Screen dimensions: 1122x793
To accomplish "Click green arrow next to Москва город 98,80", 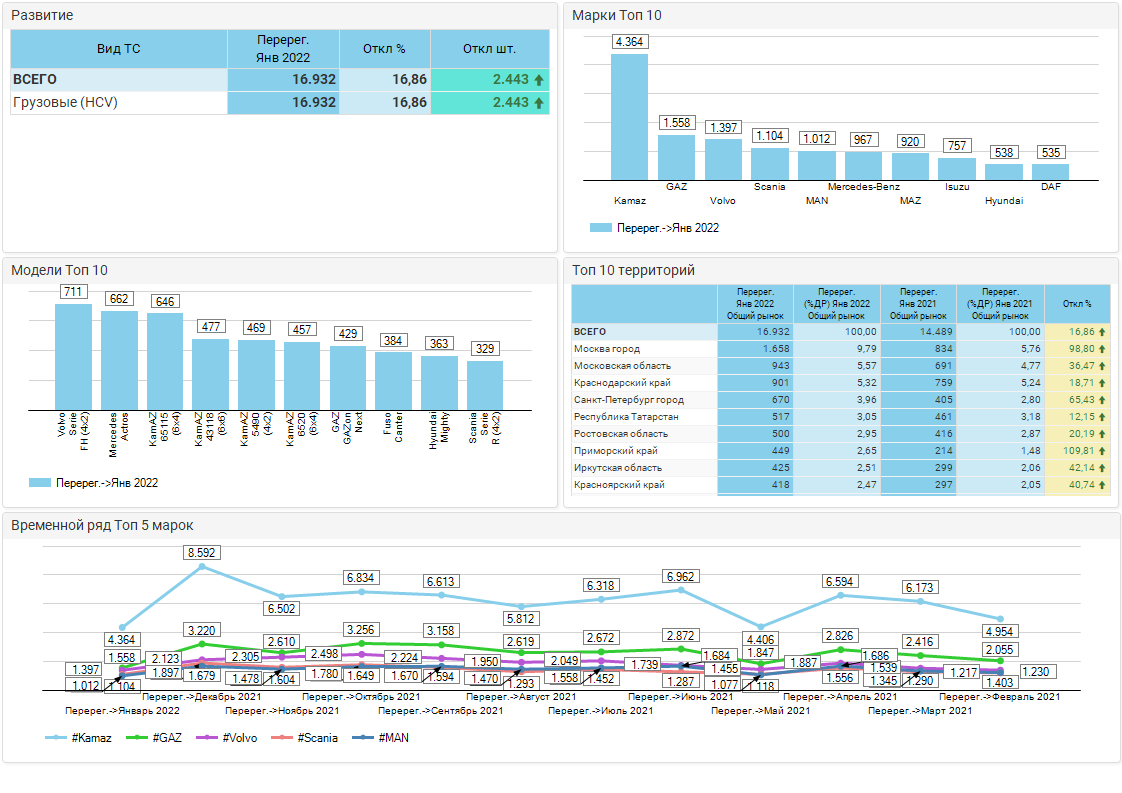I will (1102, 349).
